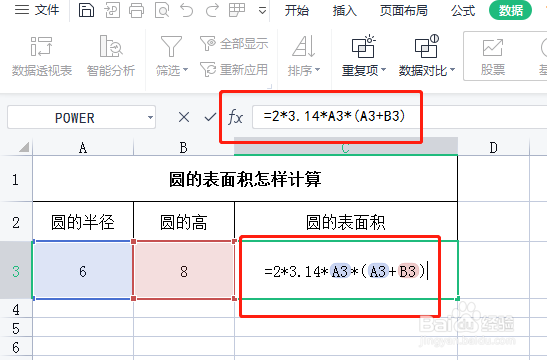Click the 重复项 duplicates icon

[x=364, y=46]
